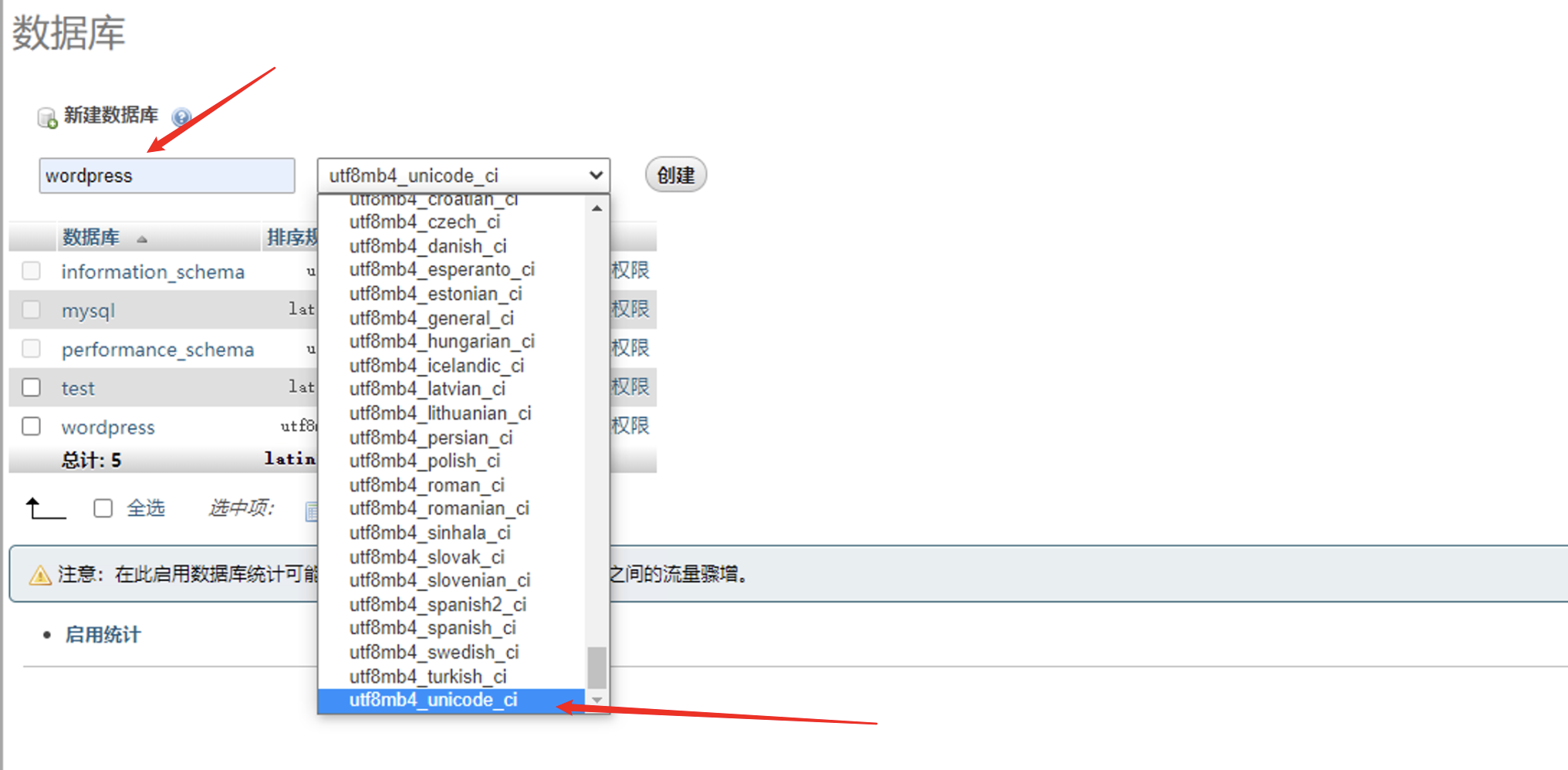Click the ascending sort arrow on 数据库 column
Viewport: 1568px width, 770px height.
142,239
